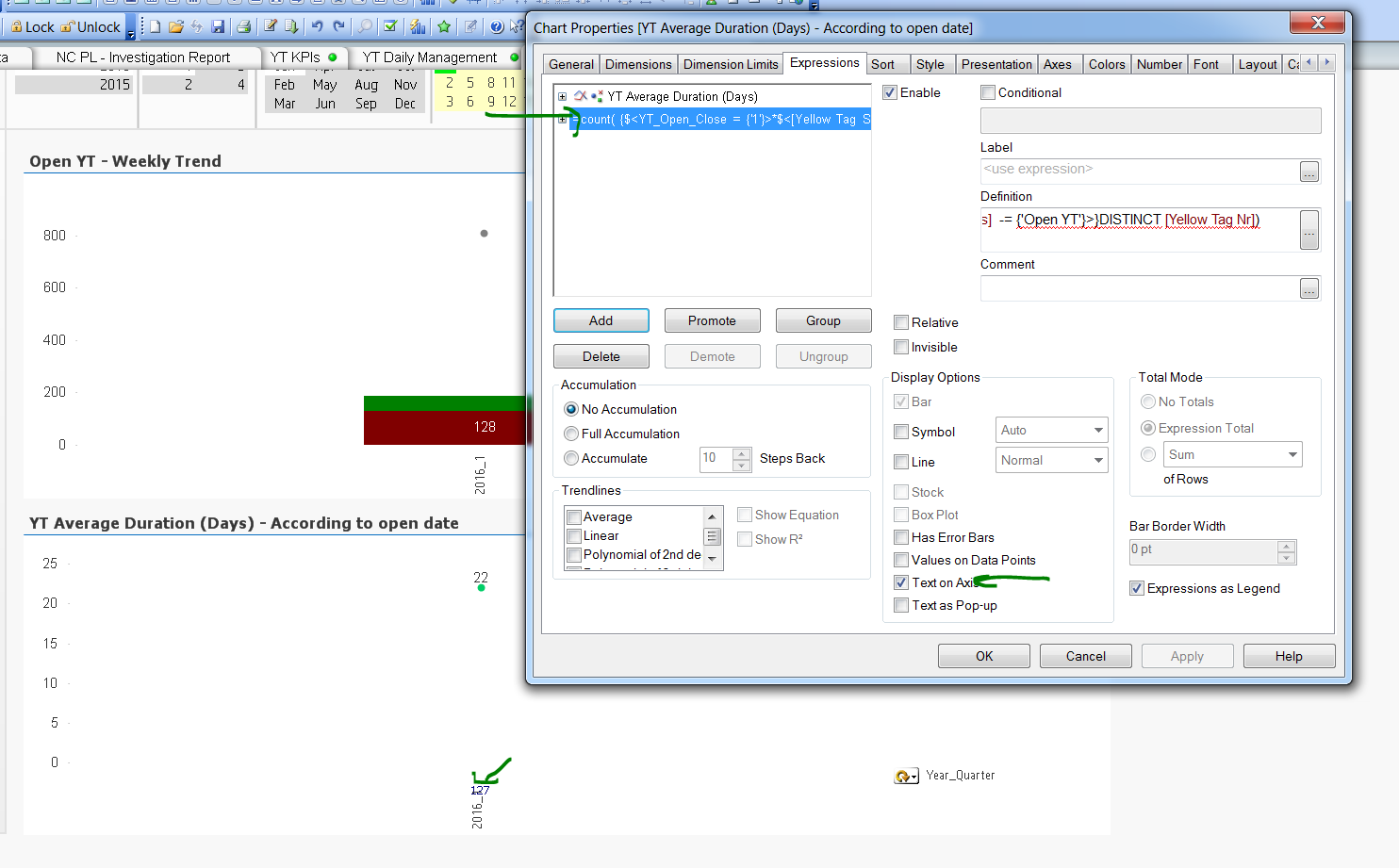Click the Promote button
Image resolution: width=1399 pixels, height=868 pixels.
[712, 320]
